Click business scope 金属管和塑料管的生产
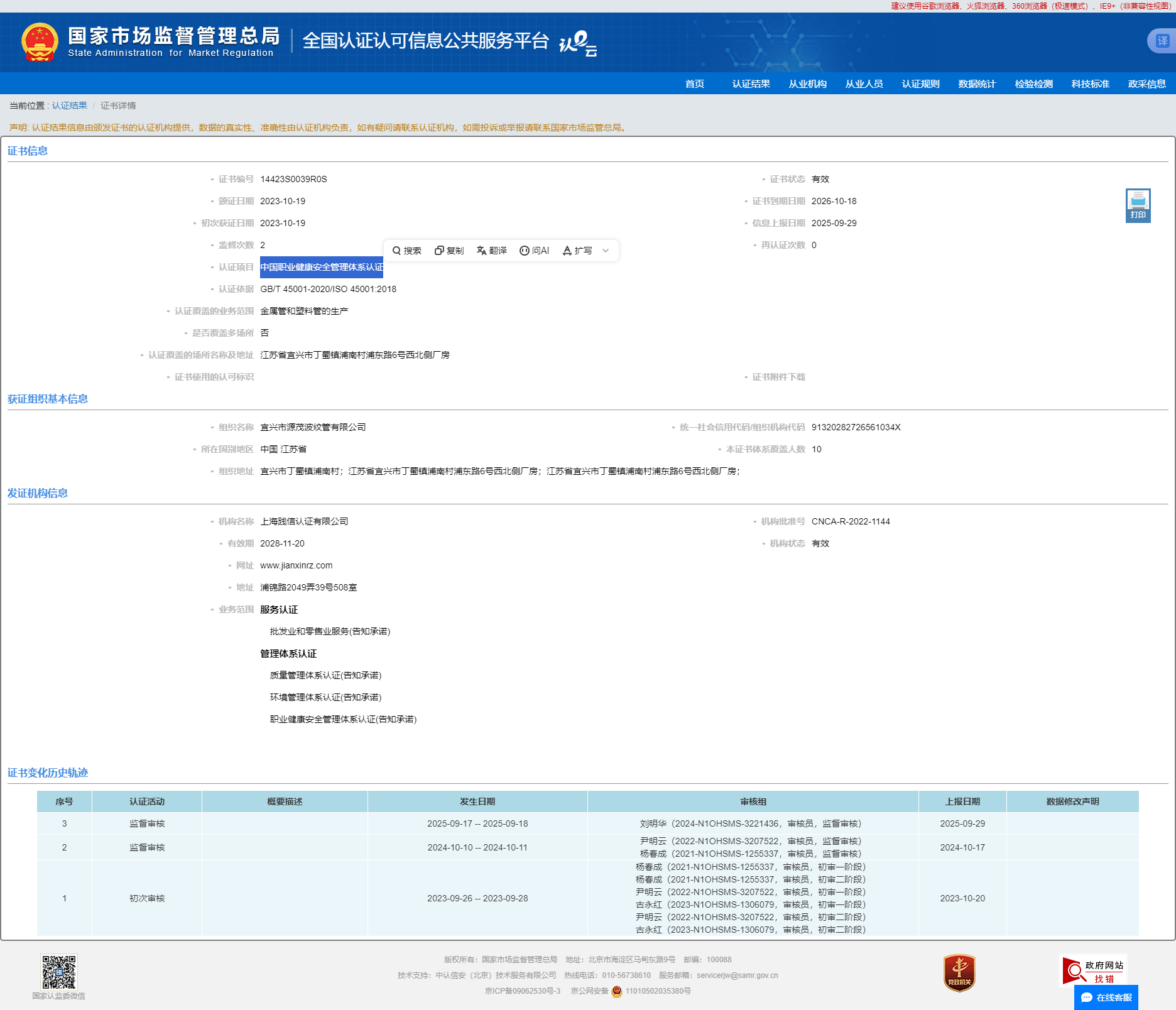 click(304, 311)
